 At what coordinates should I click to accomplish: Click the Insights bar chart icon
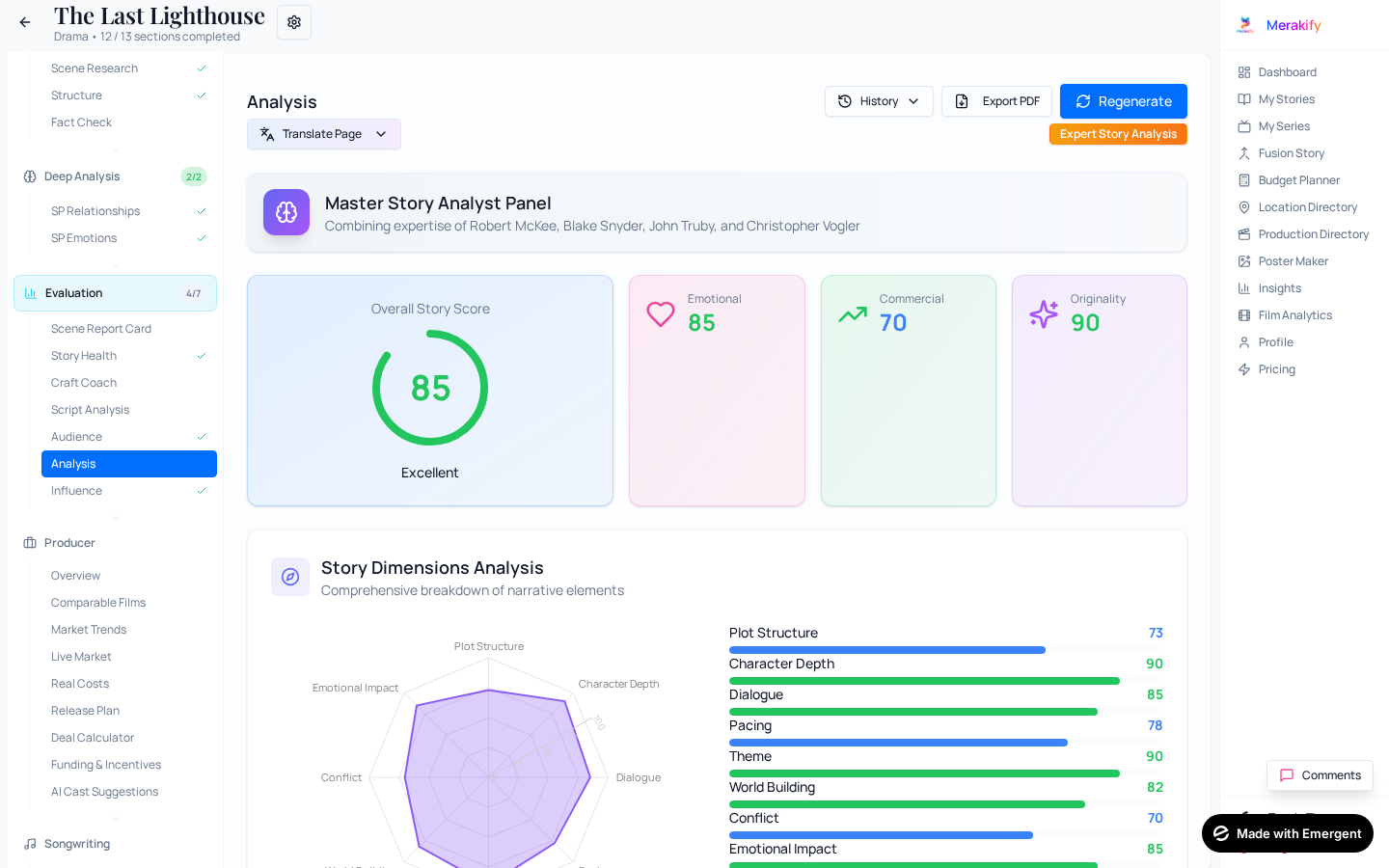pyautogui.click(x=1244, y=288)
